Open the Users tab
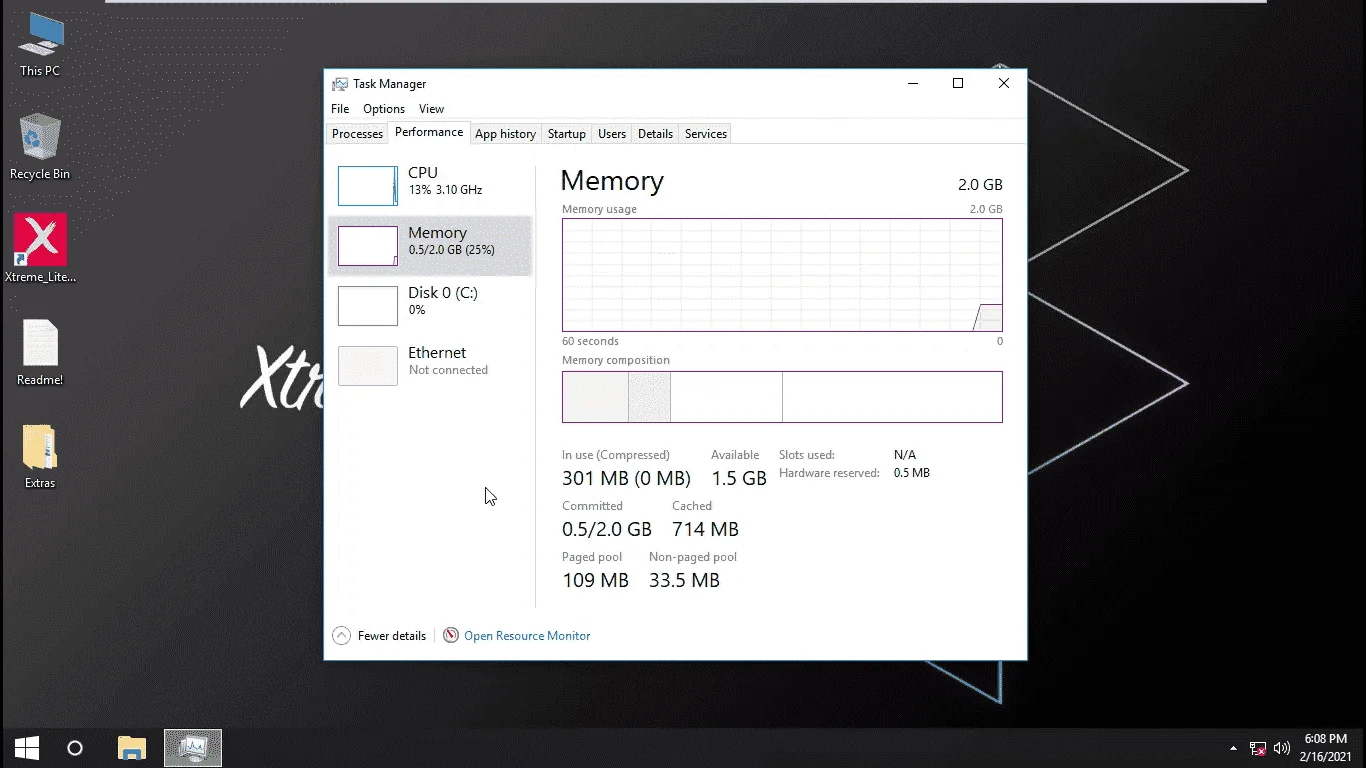 [x=612, y=134]
